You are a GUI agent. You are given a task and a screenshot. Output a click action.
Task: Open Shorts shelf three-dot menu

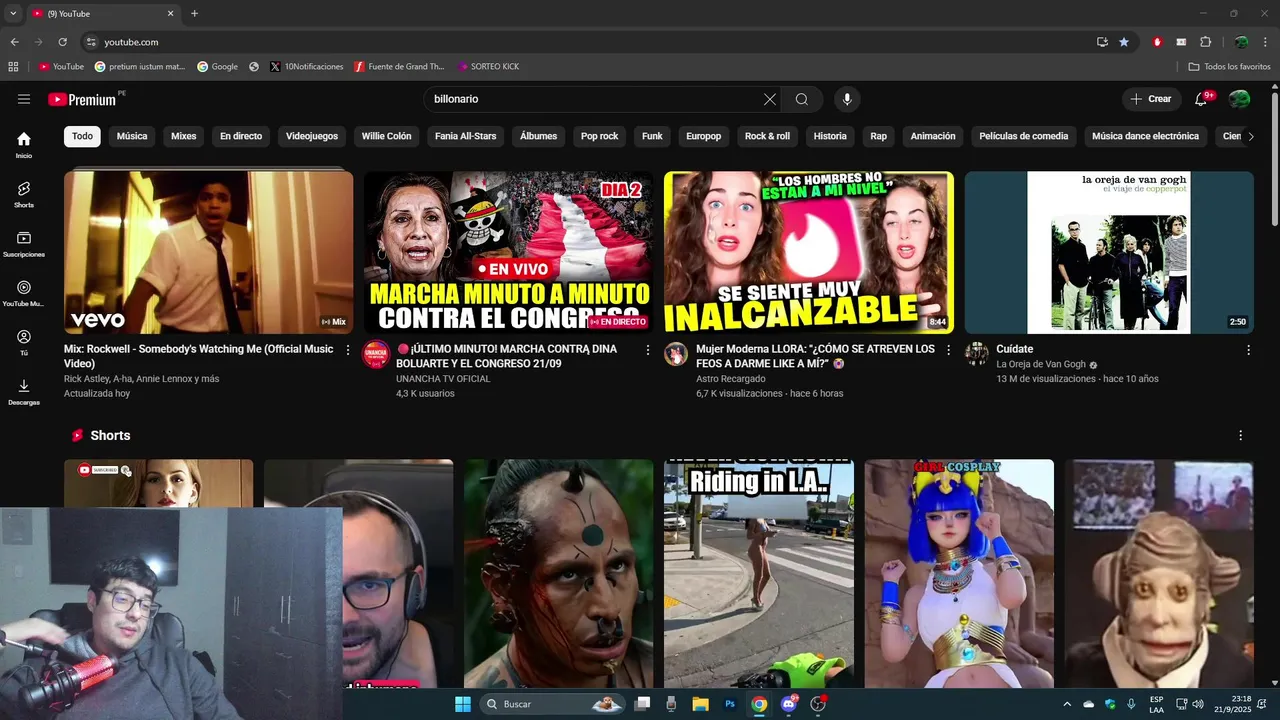click(x=1241, y=436)
